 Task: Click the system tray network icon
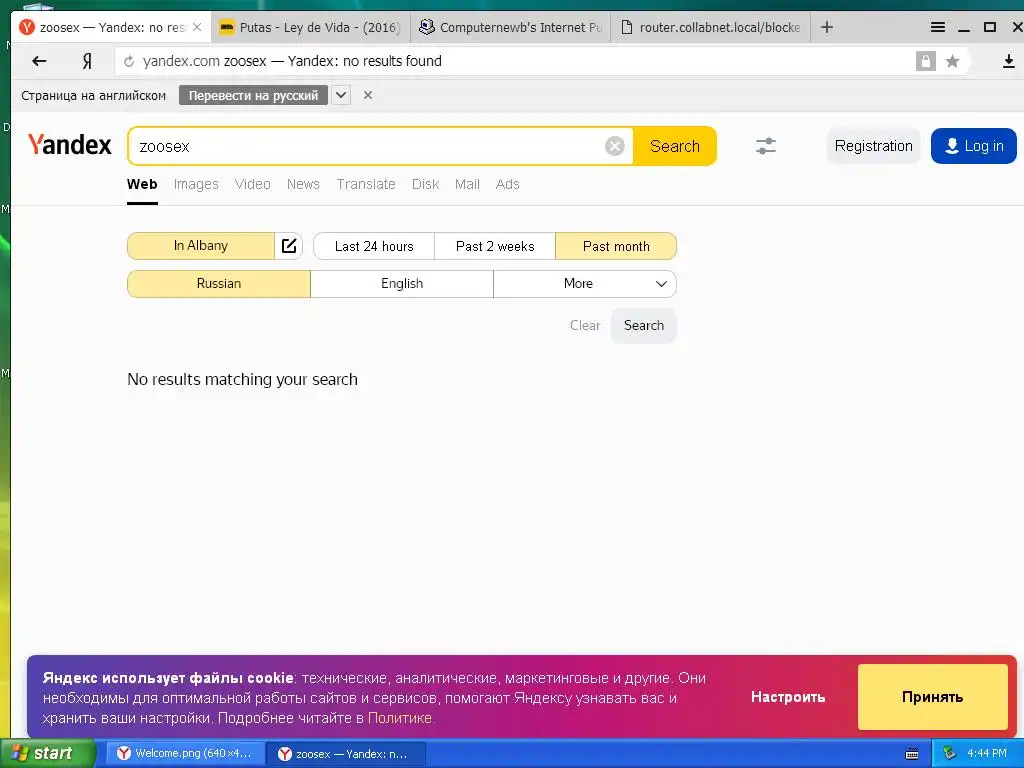click(949, 753)
